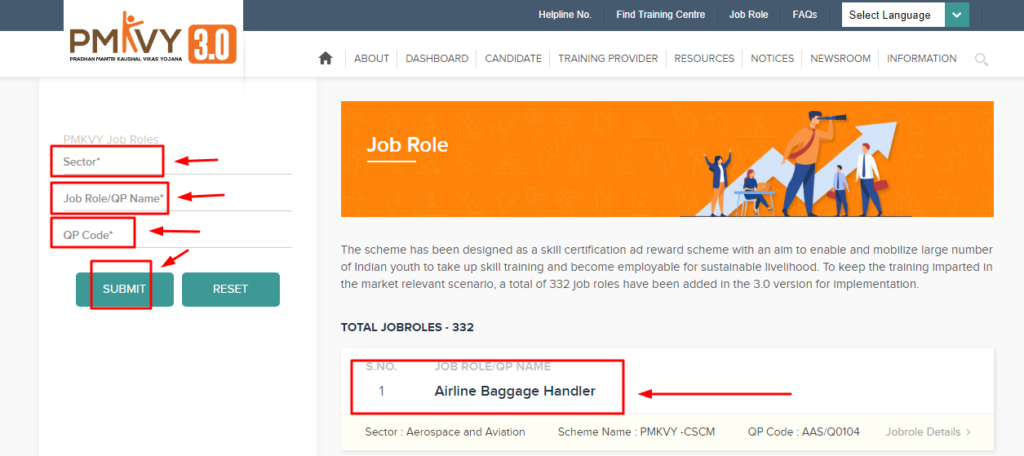The image size is (1024, 456).
Task: Click the home icon in navigation
Action: (x=325, y=59)
